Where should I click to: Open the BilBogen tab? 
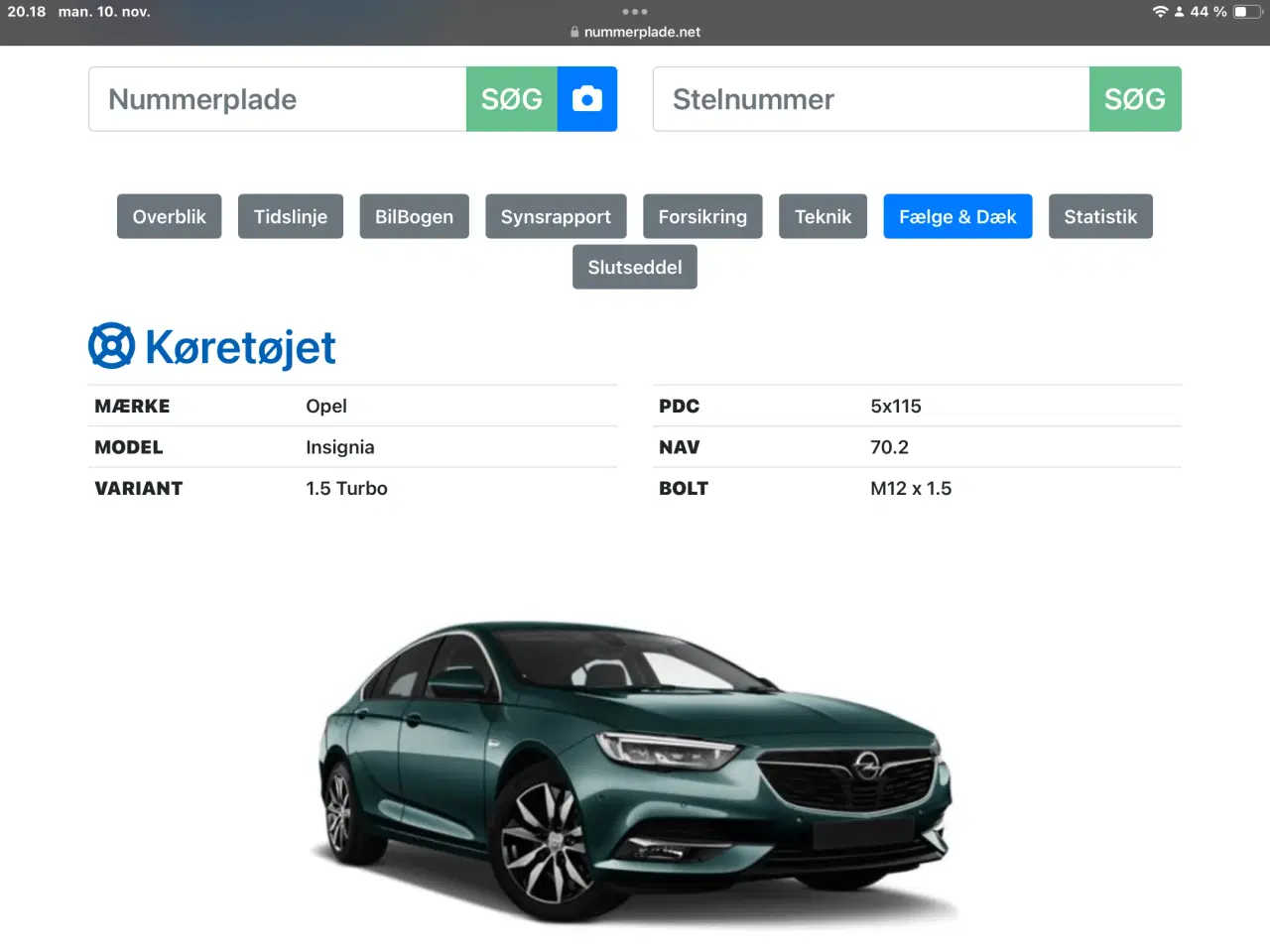(414, 216)
